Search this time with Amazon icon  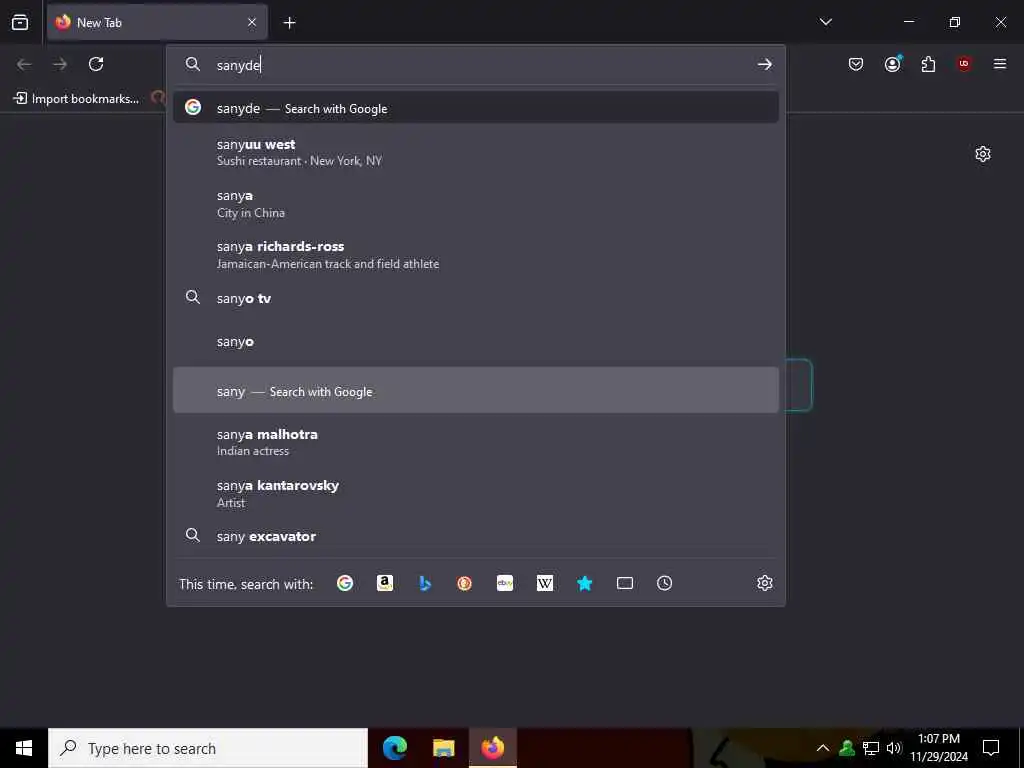point(385,583)
